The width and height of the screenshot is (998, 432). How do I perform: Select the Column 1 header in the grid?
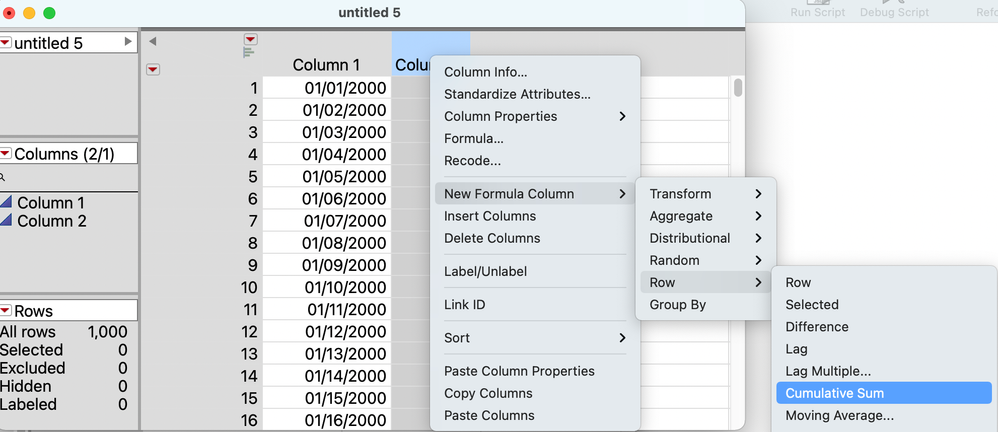click(x=326, y=65)
